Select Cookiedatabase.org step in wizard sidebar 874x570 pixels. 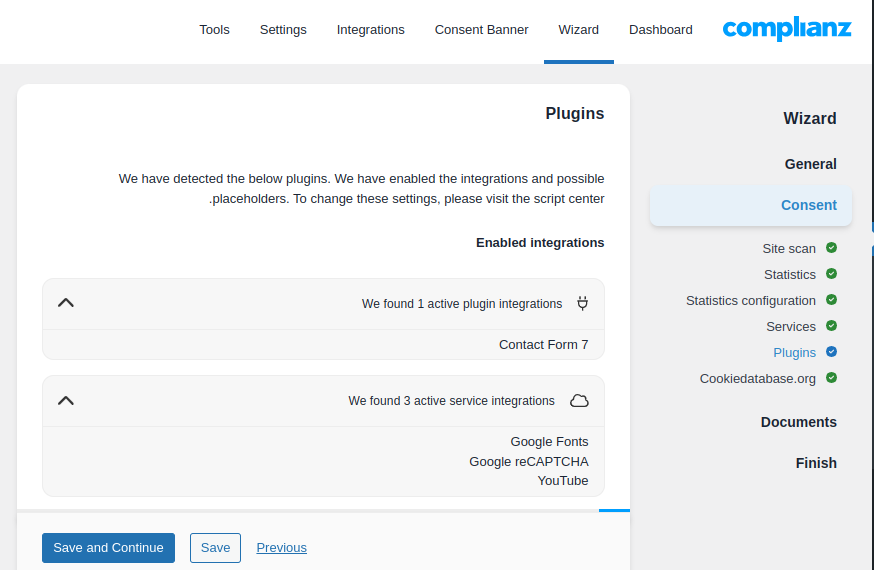pos(757,379)
